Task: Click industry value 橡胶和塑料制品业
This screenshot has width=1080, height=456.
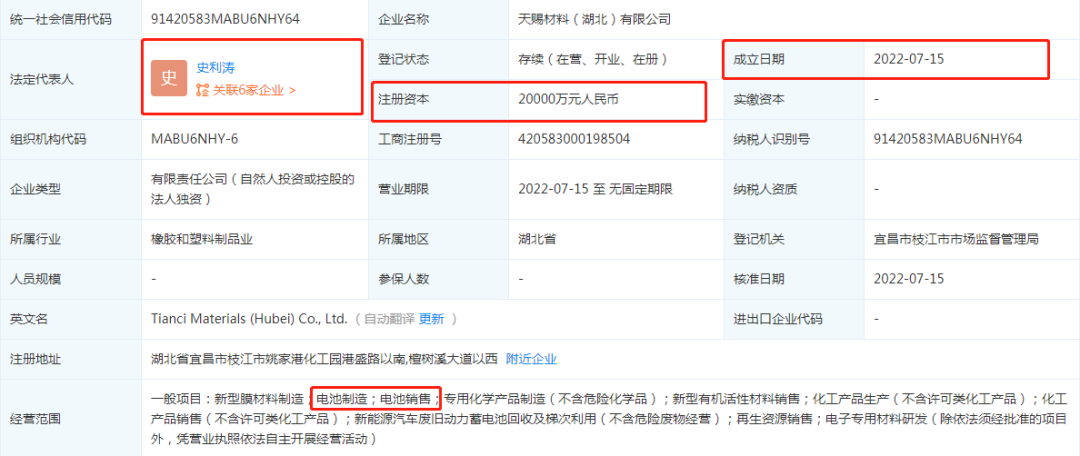Action: pyautogui.click(x=201, y=239)
